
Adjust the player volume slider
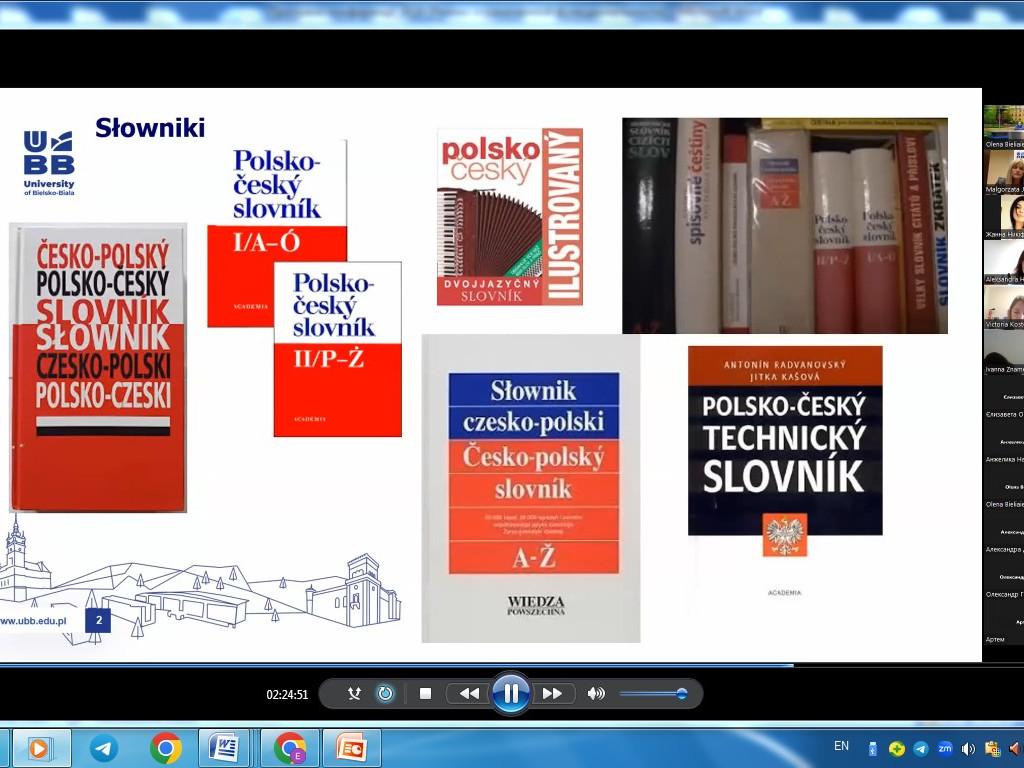[653, 694]
